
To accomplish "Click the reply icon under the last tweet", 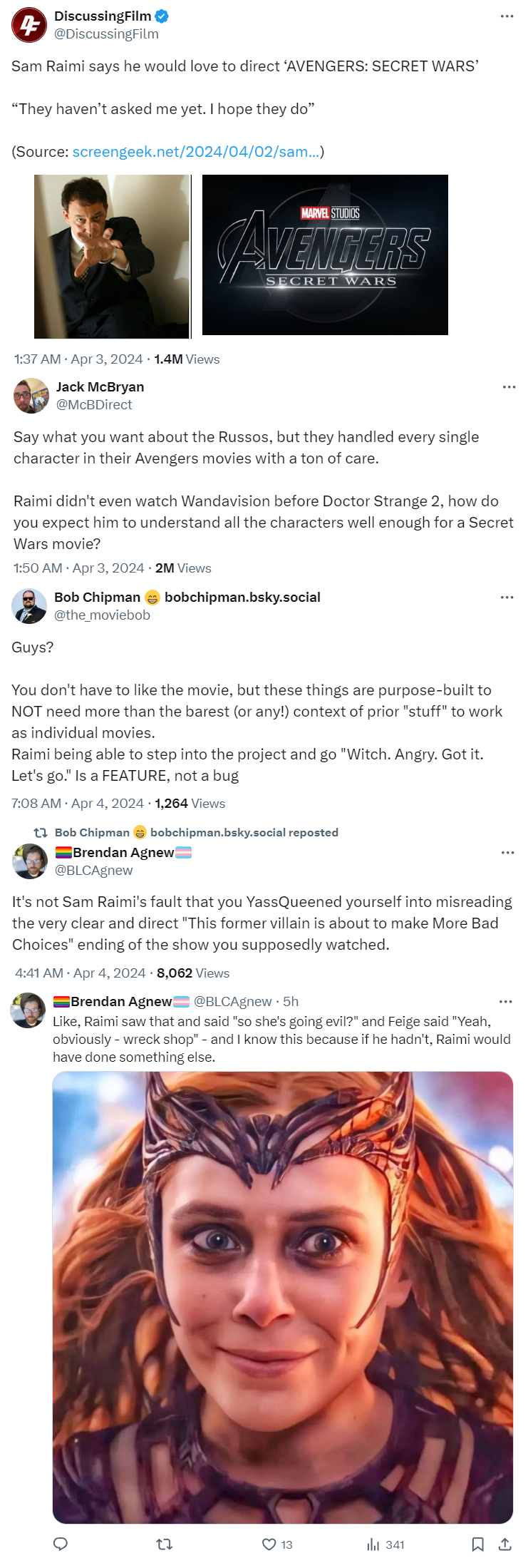I will (x=61, y=1544).
